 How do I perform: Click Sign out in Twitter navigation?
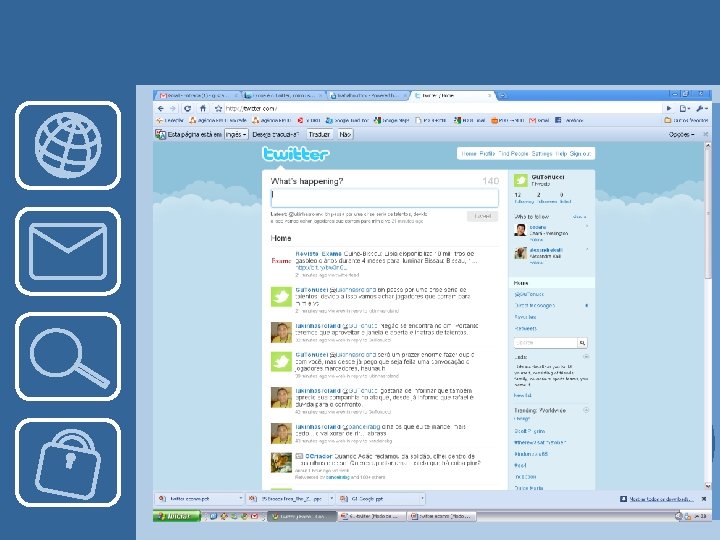pyautogui.click(x=580, y=153)
